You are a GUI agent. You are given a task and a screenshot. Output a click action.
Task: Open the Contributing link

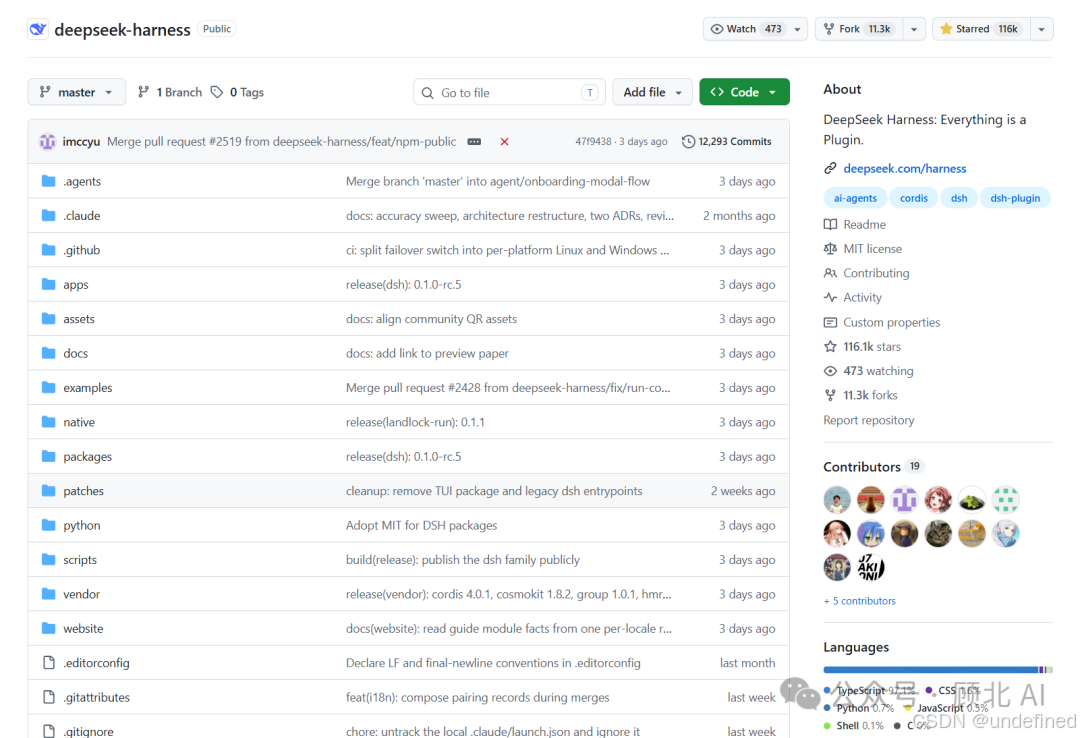coord(876,274)
